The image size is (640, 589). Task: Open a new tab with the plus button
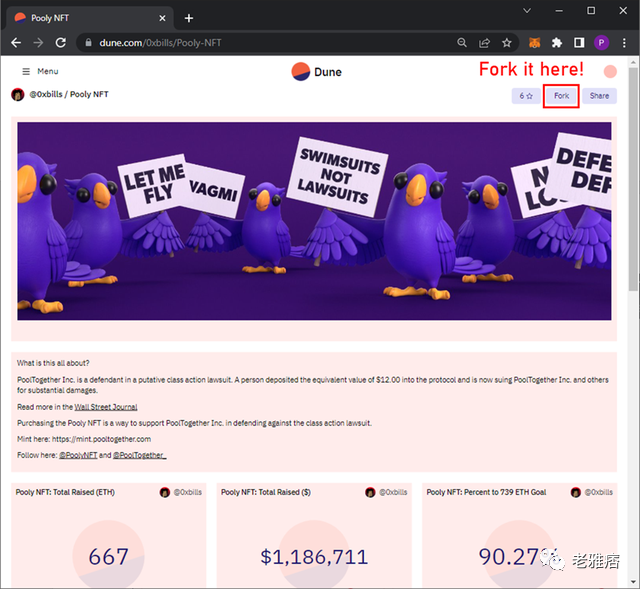point(189,18)
